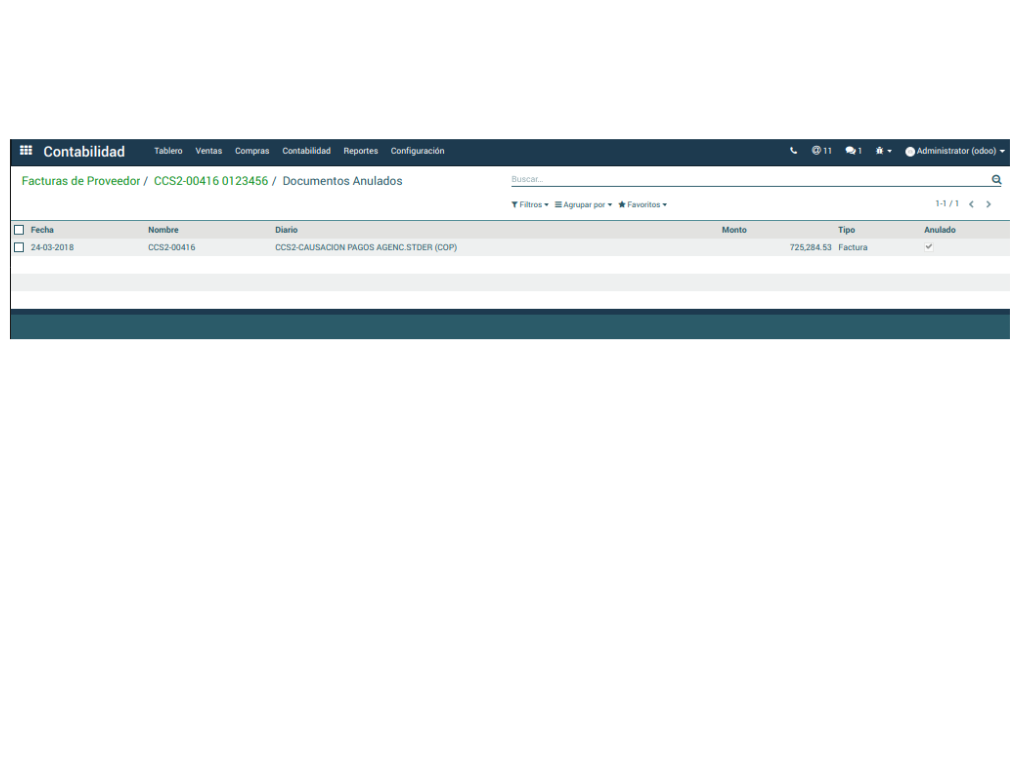The image size is (1023, 767).
Task: Go back to CCS2-00416 0123456 breadcrumb
Action: 211,181
